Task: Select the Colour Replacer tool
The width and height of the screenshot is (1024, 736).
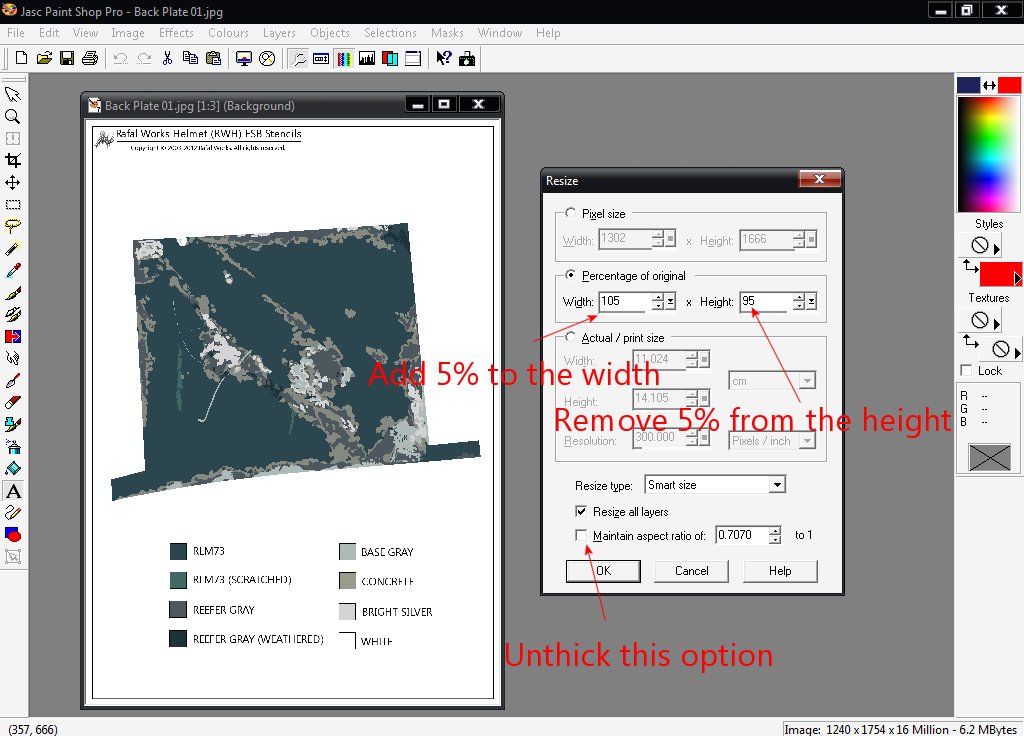Action: [12, 336]
